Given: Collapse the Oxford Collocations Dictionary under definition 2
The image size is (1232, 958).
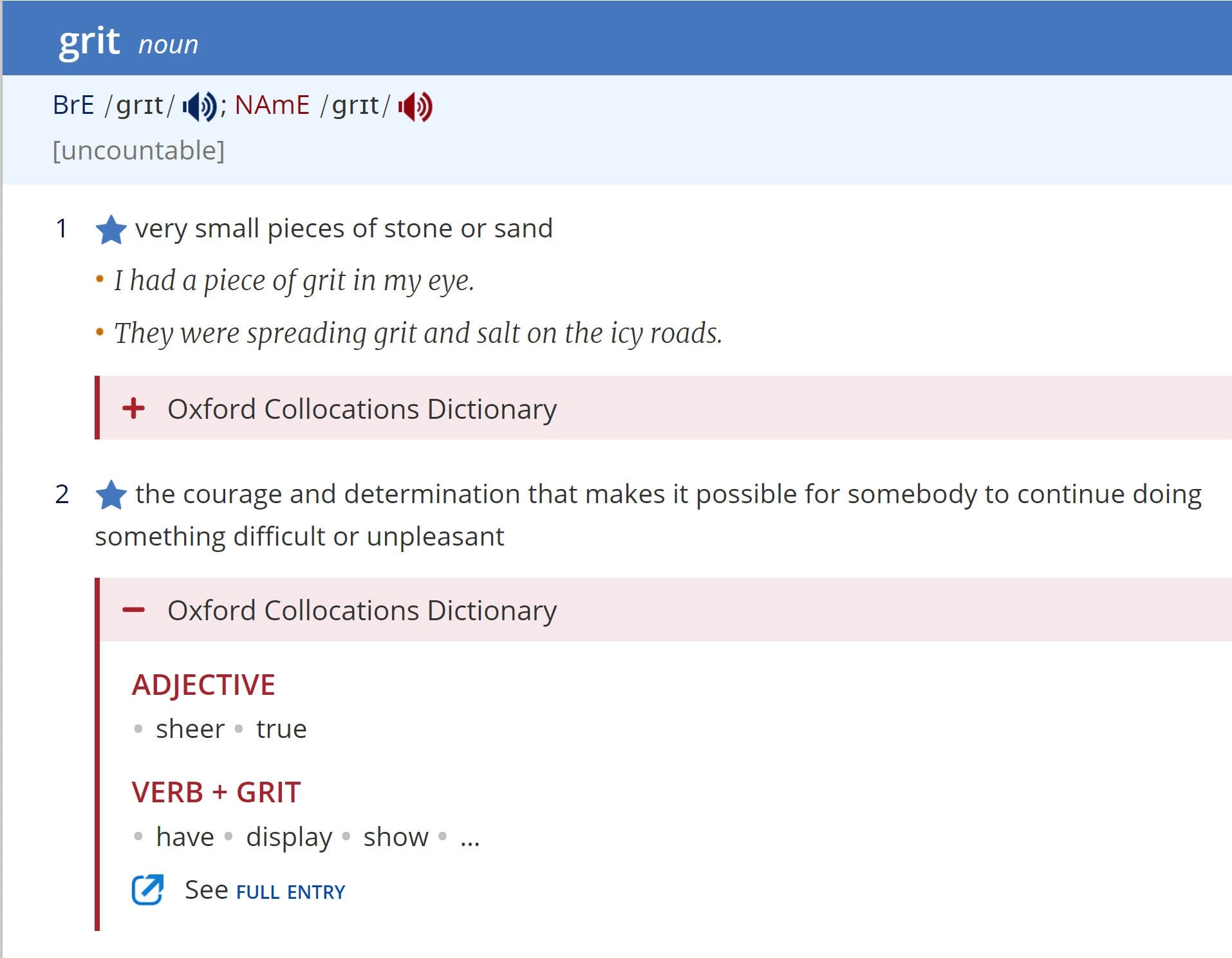Looking at the screenshot, I should [362, 611].
